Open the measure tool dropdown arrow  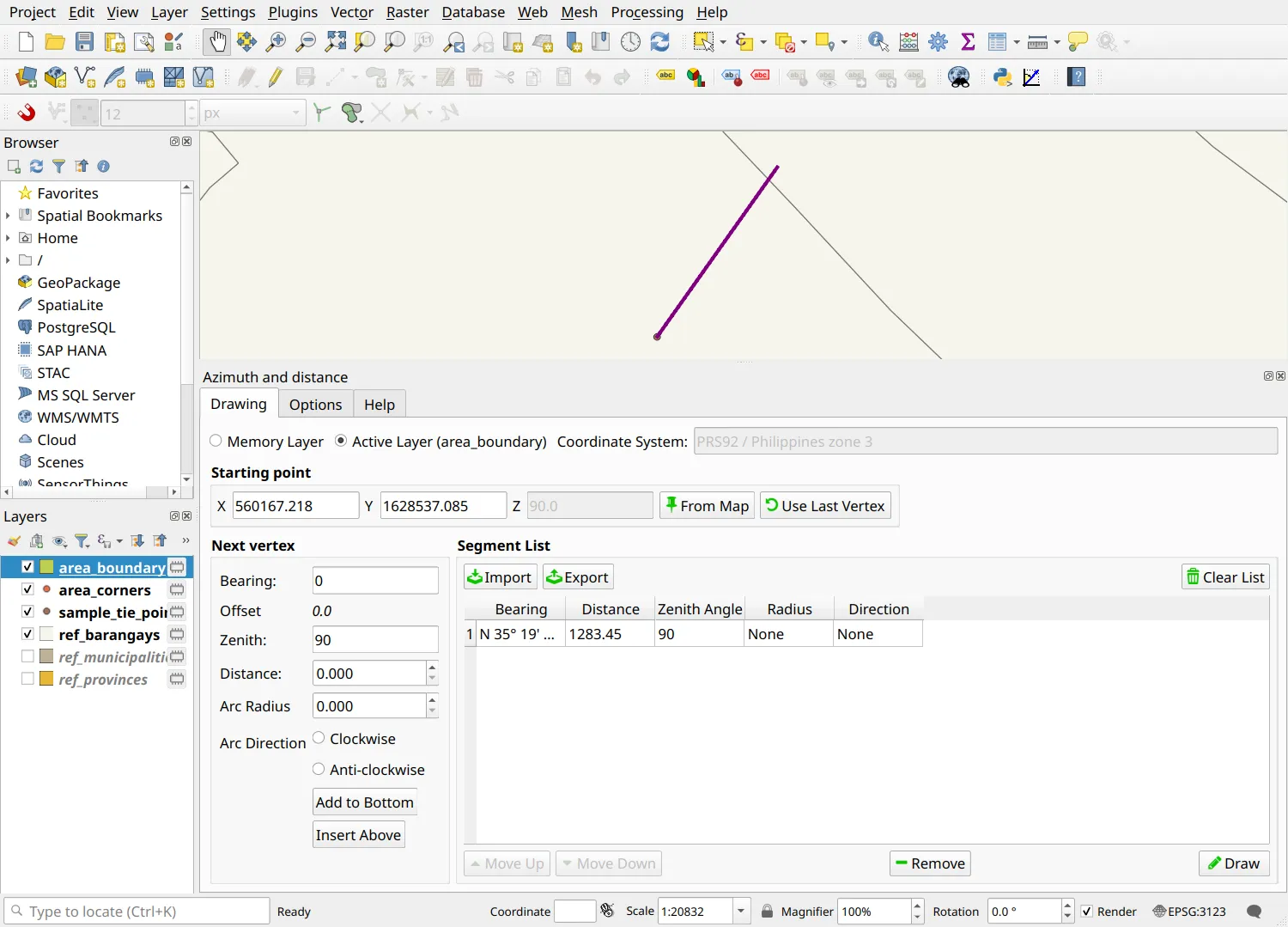1057,41
